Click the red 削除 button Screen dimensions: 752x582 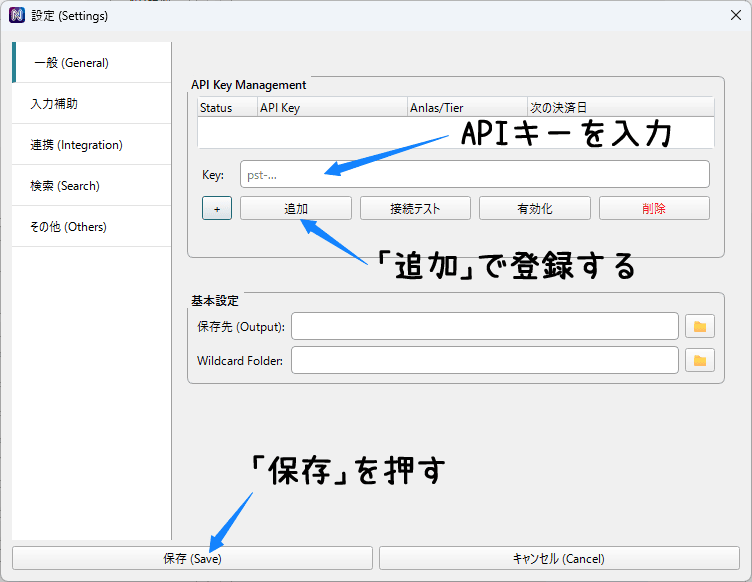click(x=654, y=209)
